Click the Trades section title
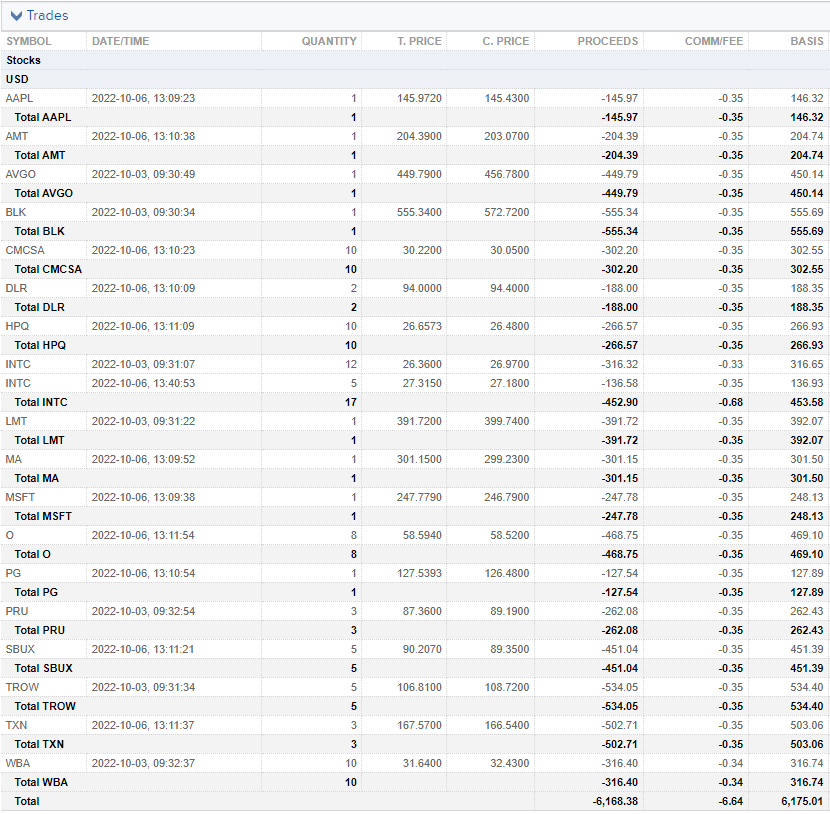Screen dimensions: 830x814 [x=48, y=16]
